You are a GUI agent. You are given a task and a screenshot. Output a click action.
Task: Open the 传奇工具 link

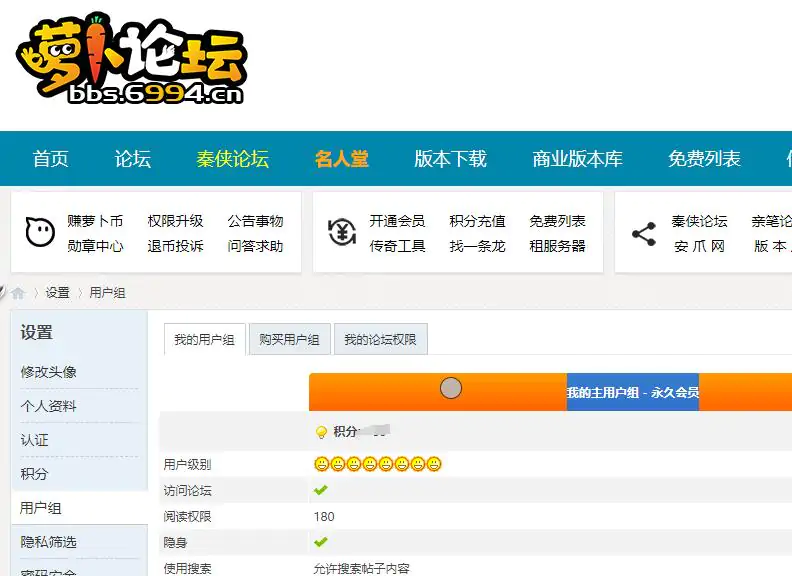(397, 246)
